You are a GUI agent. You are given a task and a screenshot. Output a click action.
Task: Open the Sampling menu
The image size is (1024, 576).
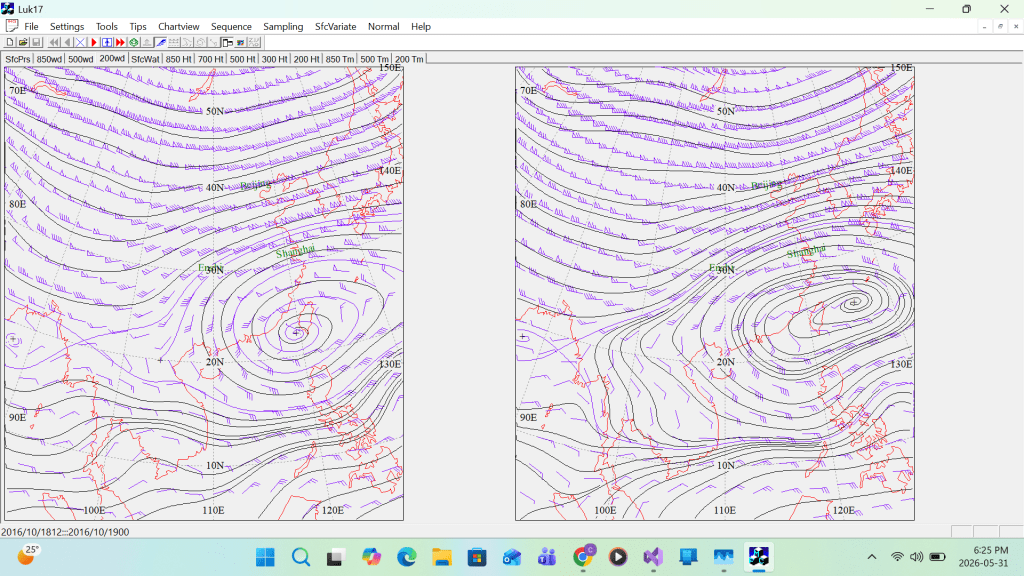283,27
